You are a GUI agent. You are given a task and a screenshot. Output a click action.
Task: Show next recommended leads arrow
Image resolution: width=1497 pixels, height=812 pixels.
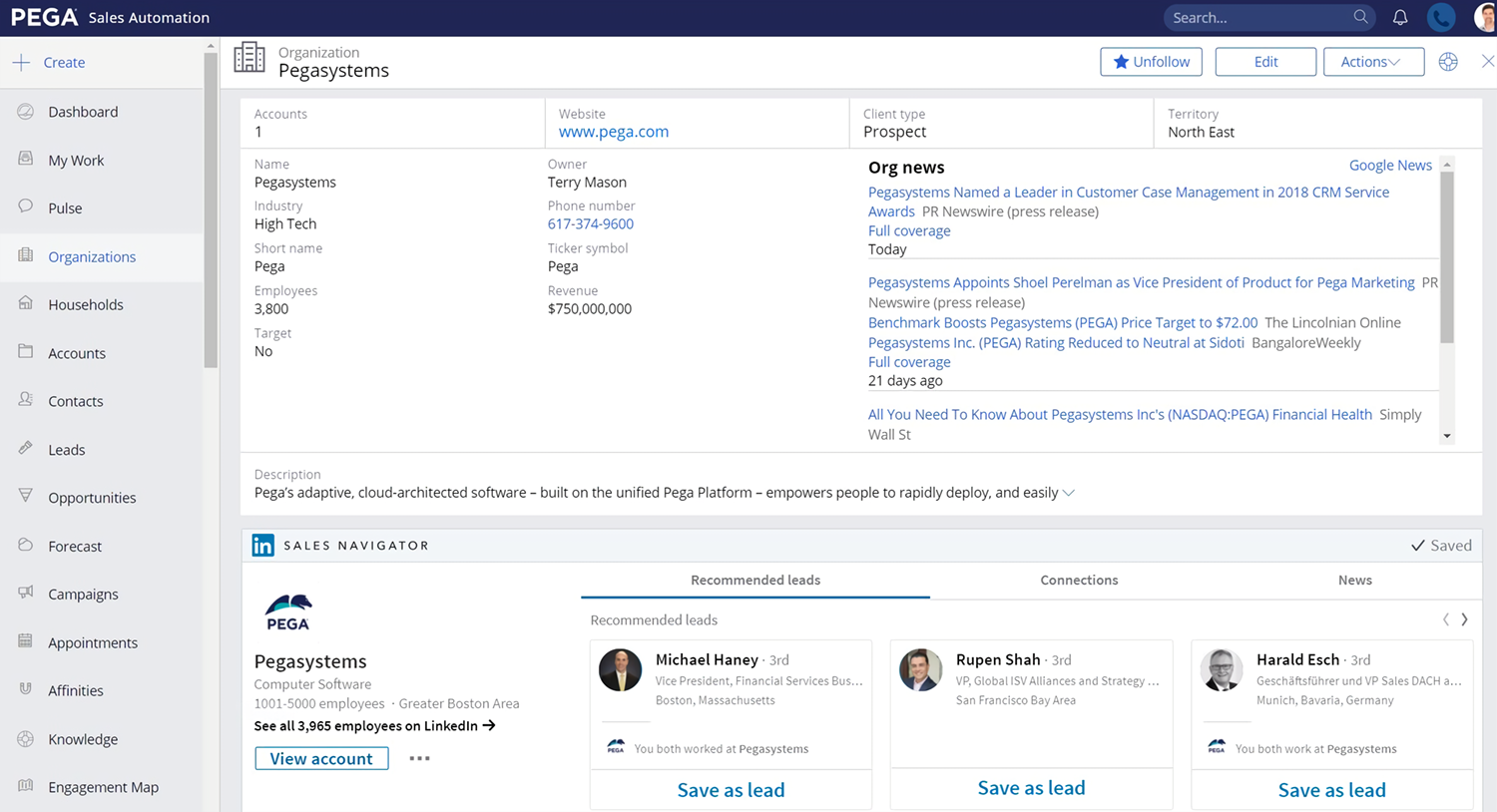pos(1464,619)
